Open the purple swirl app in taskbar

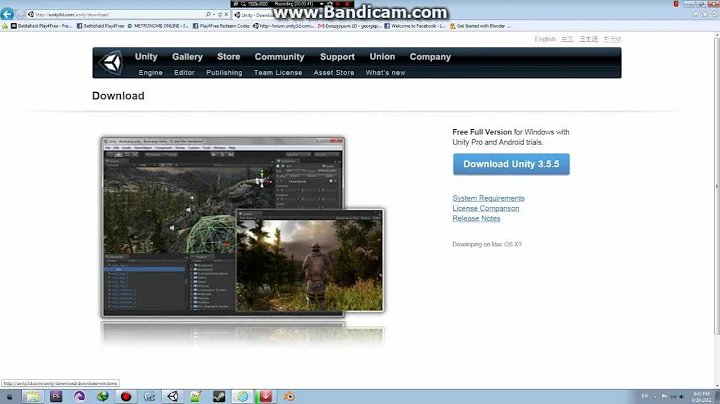coord(79,397)
